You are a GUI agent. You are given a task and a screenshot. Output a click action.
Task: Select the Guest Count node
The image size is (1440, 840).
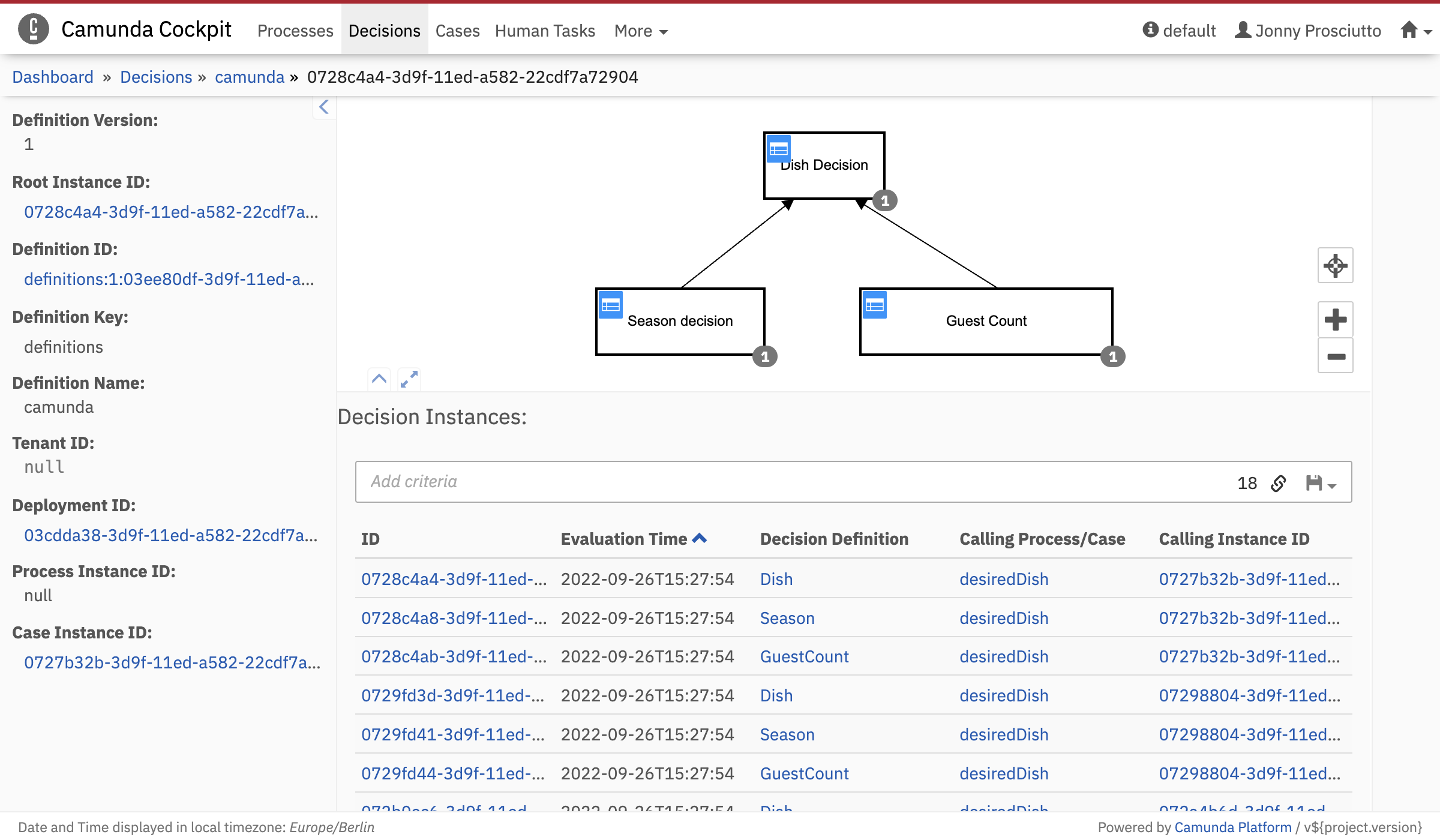986,322
